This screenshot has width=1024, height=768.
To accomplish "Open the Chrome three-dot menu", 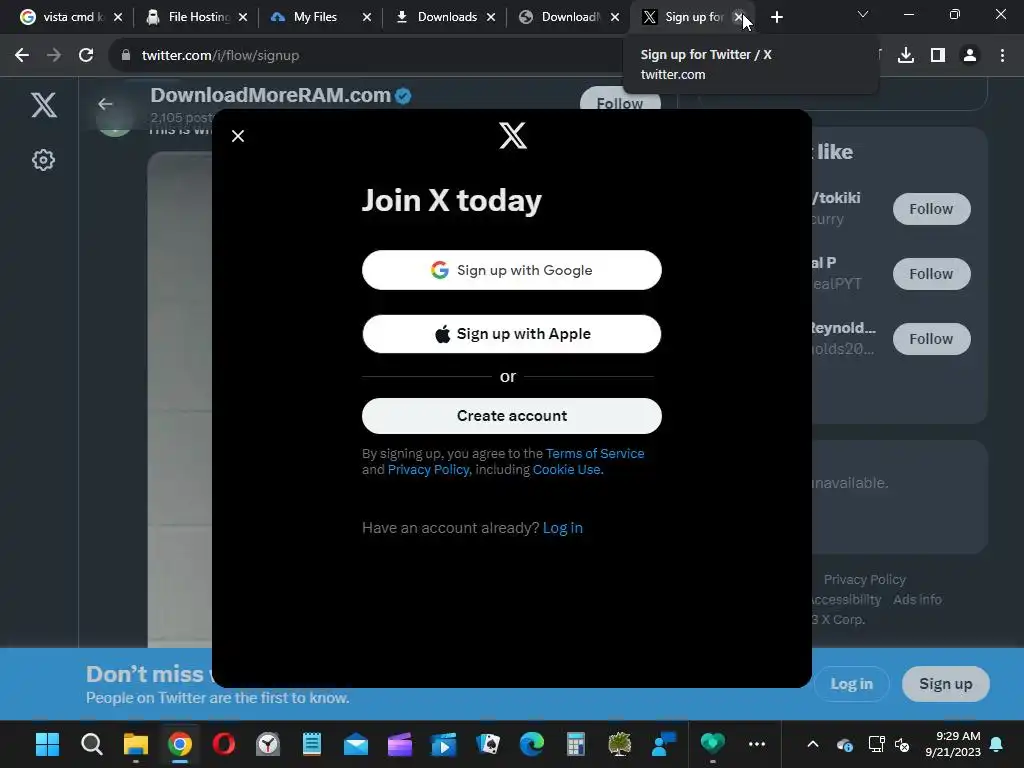I will (1002, 56).
